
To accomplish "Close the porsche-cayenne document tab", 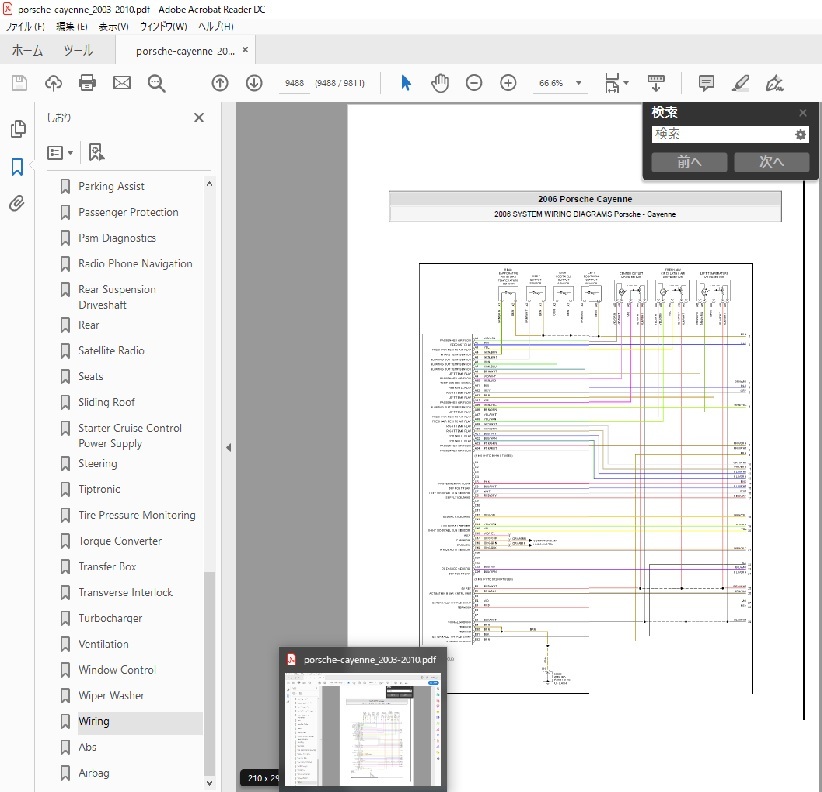I will pos(245,50).
